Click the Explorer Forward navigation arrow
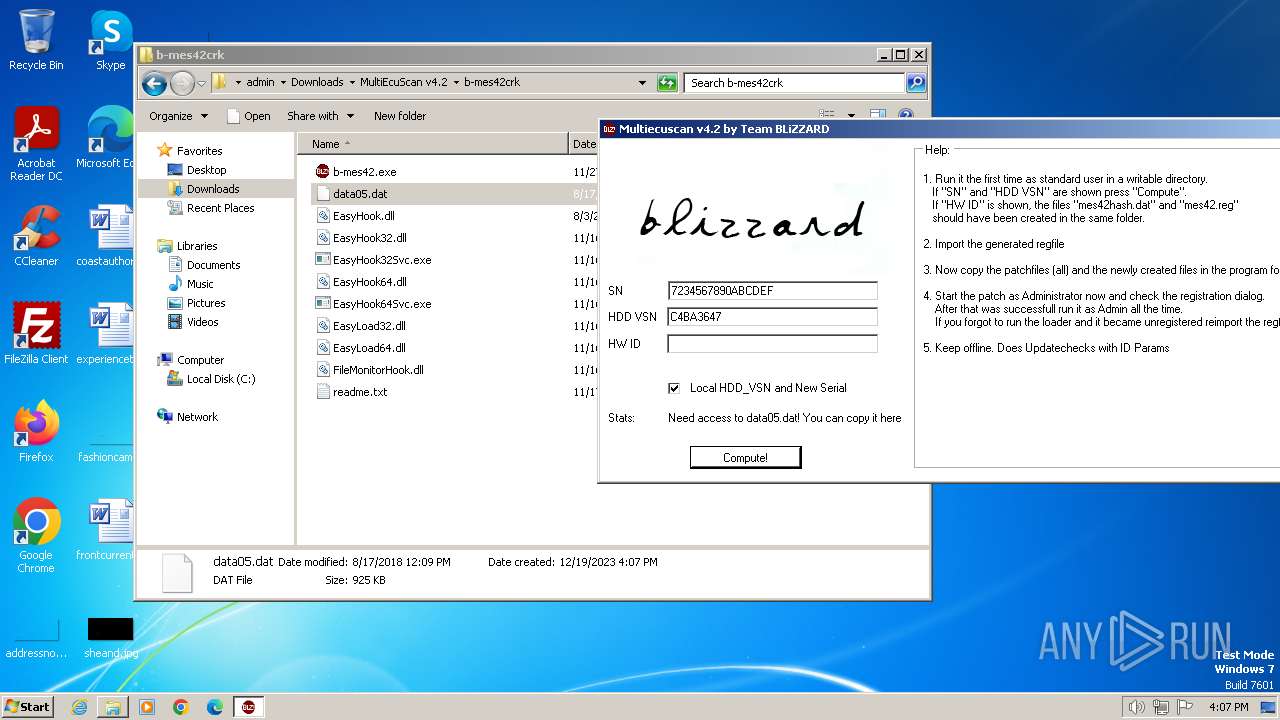 pyautogui.click(x=182, y=83)
